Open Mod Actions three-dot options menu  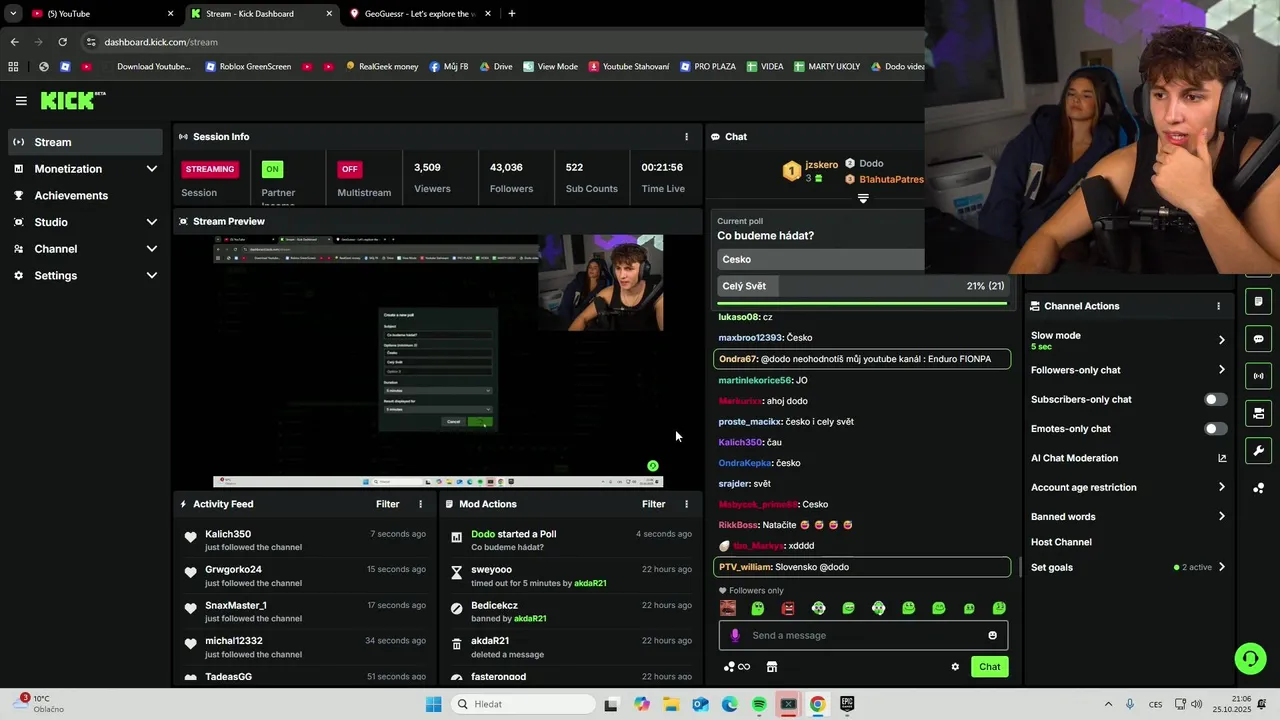686,504
